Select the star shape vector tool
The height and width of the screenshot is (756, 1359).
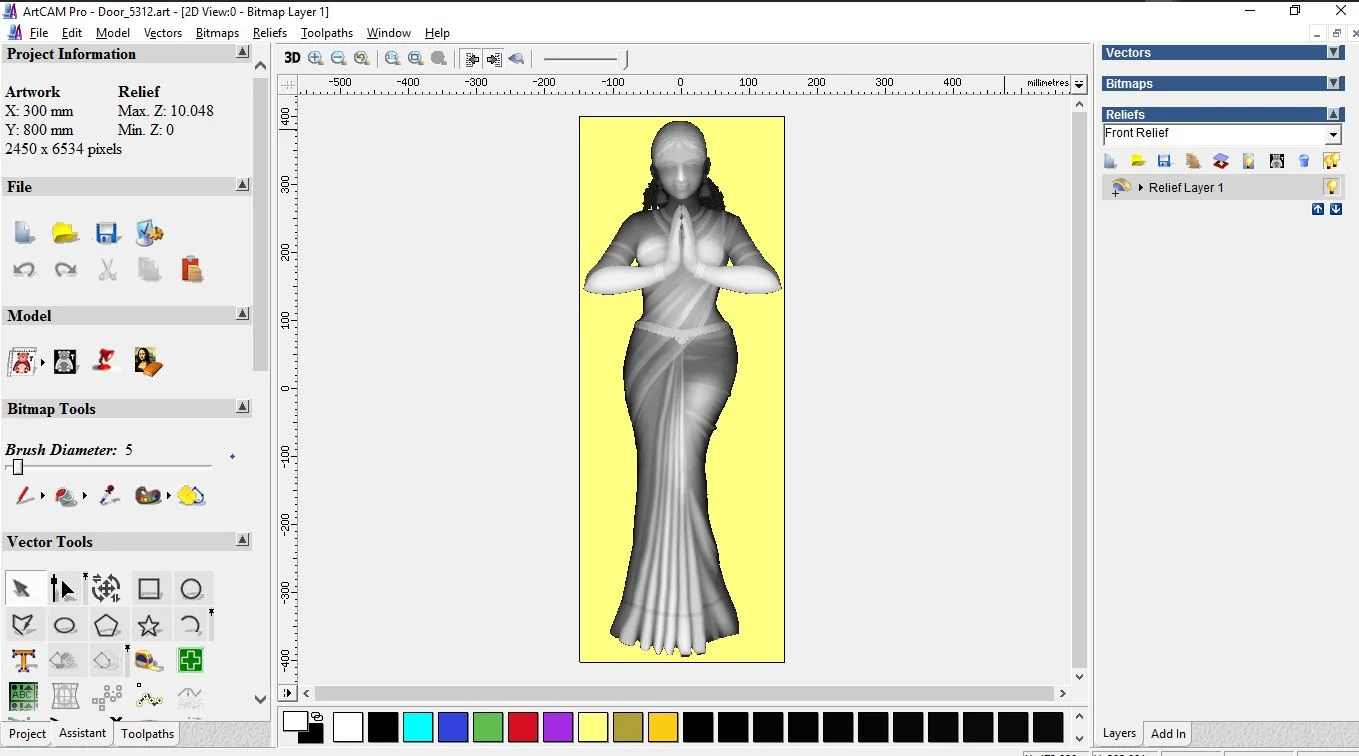(x=149, y=626)
